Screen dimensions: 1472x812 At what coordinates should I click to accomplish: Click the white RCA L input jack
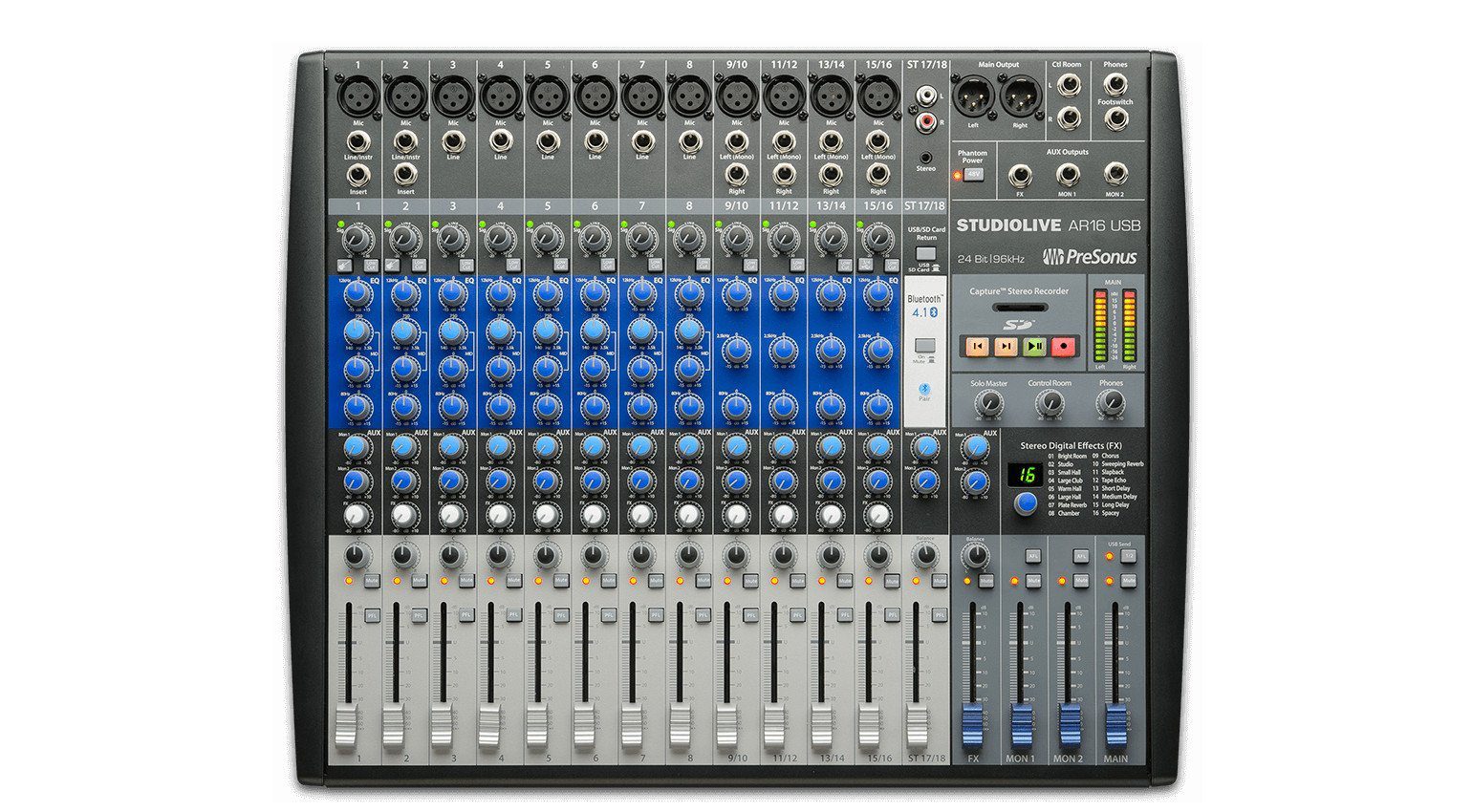pos(926,96)
